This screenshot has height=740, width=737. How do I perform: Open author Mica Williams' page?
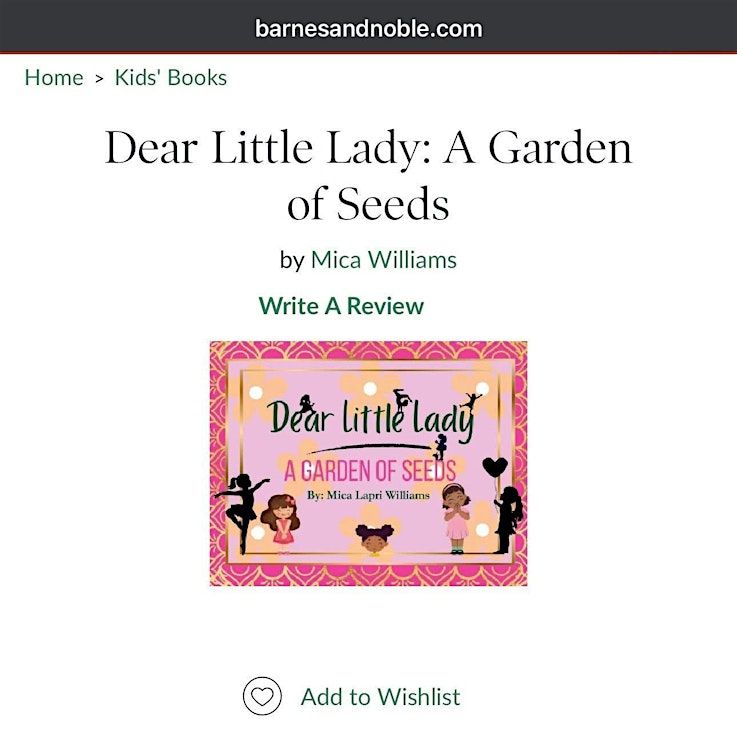pos(384,260)
